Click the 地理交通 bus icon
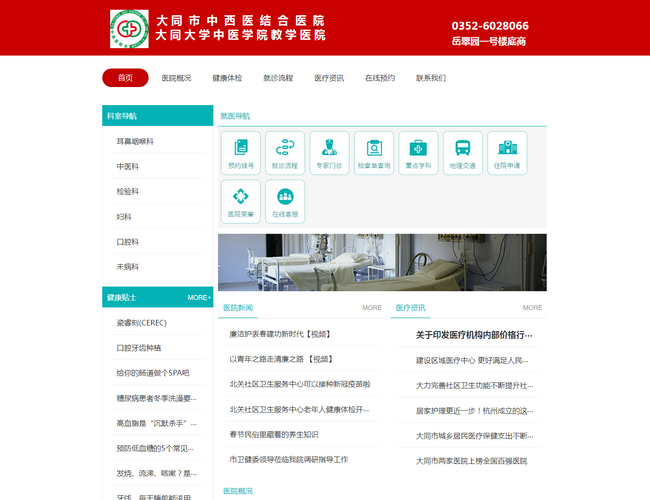The image size is (650, 500). (x=462, y=152)
